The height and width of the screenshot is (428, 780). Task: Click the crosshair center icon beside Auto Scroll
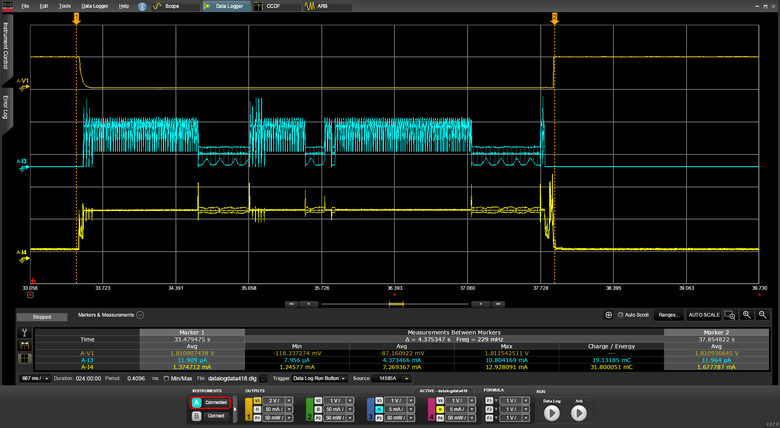(x=608, y=315)
